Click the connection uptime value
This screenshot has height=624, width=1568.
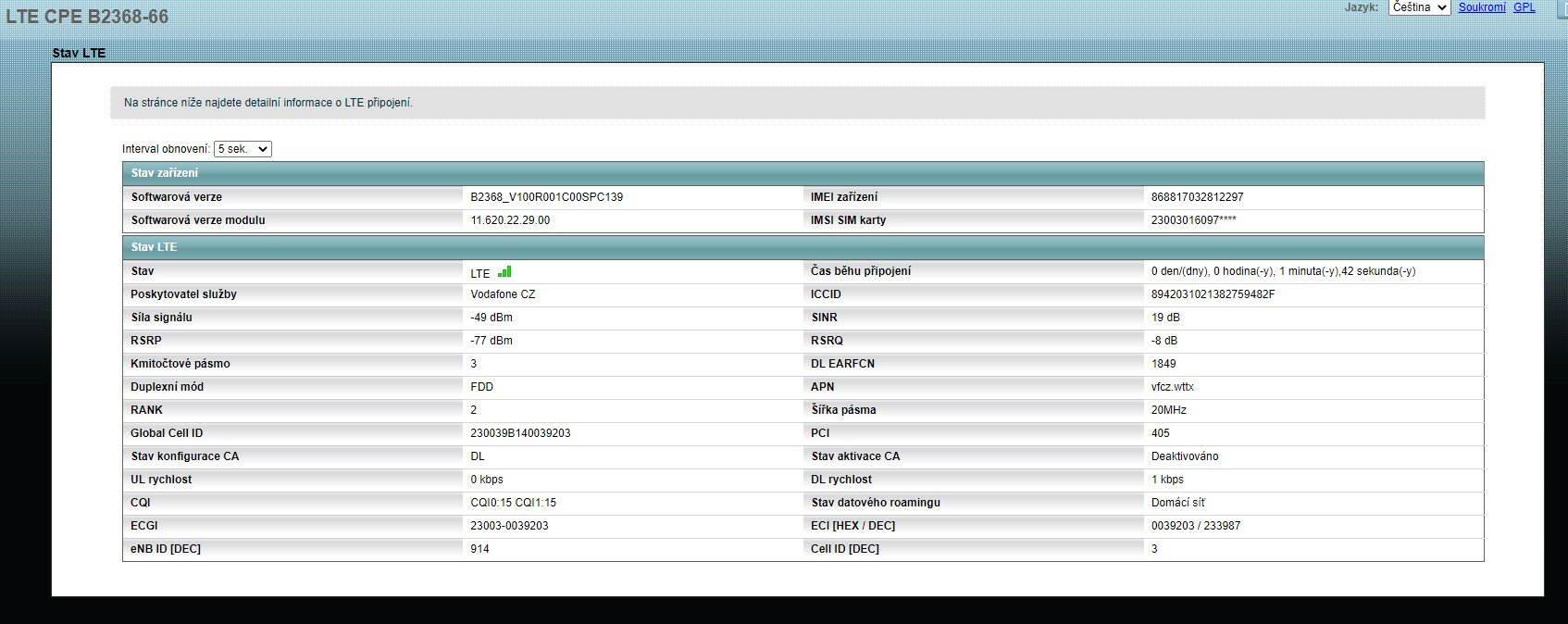coord(1283,271)
